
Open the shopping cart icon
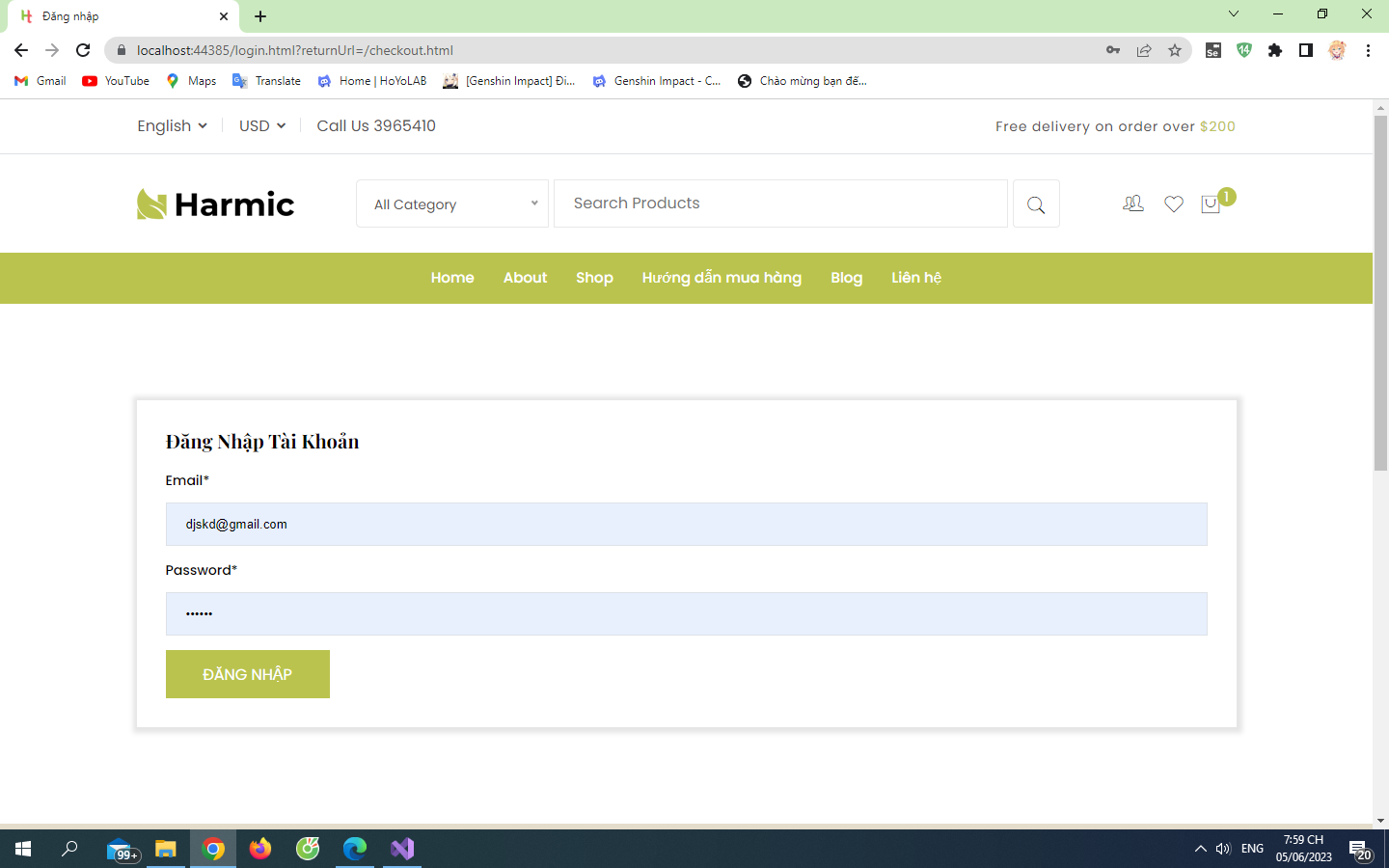tap(1211, 204)
